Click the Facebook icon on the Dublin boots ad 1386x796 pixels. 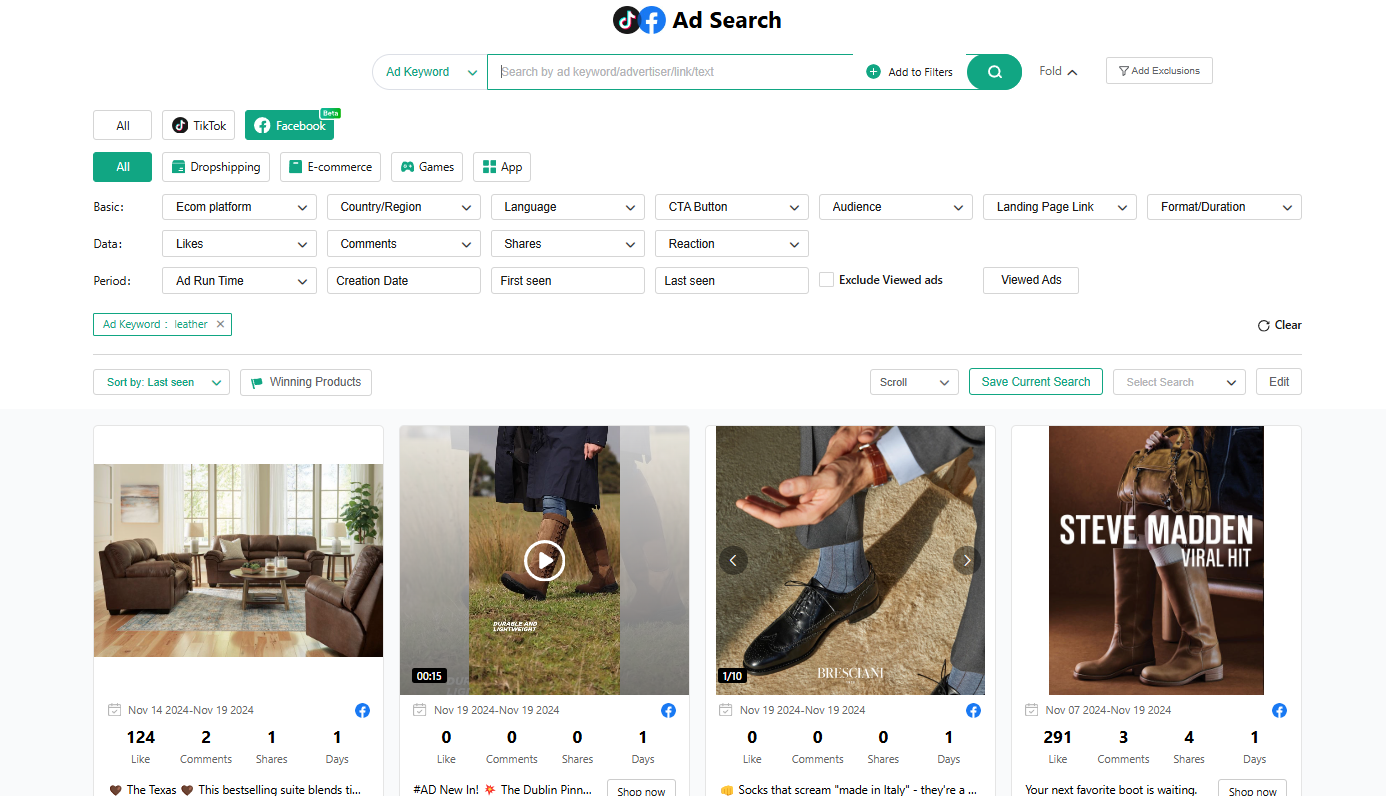(x=668, y=710)
